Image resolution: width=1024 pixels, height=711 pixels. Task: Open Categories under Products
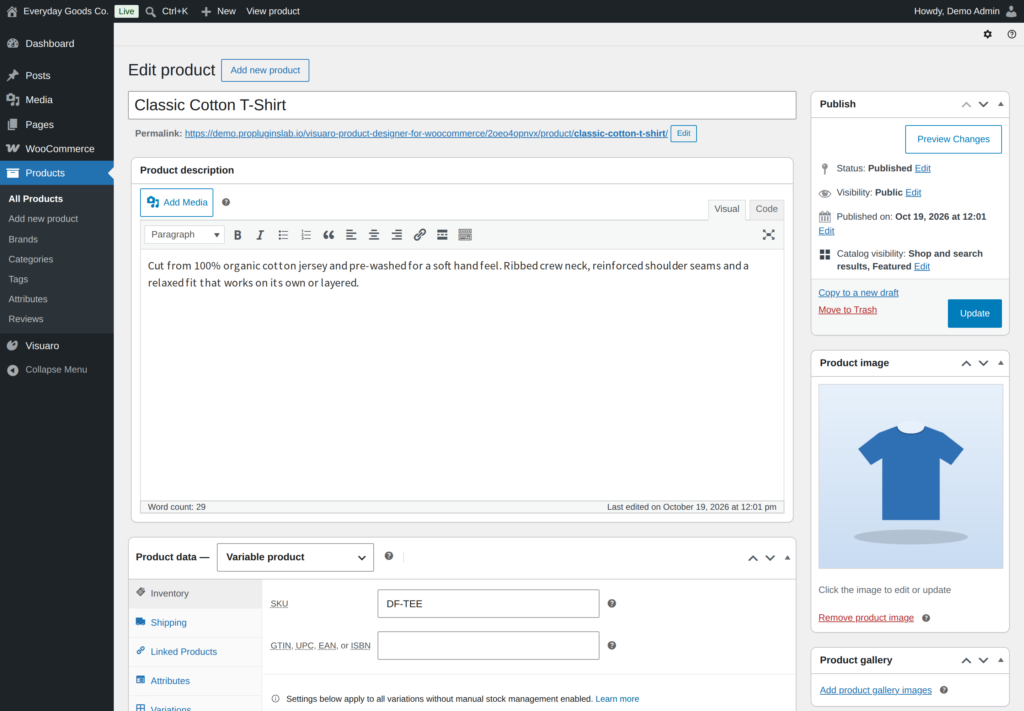(x=31, y=259)
